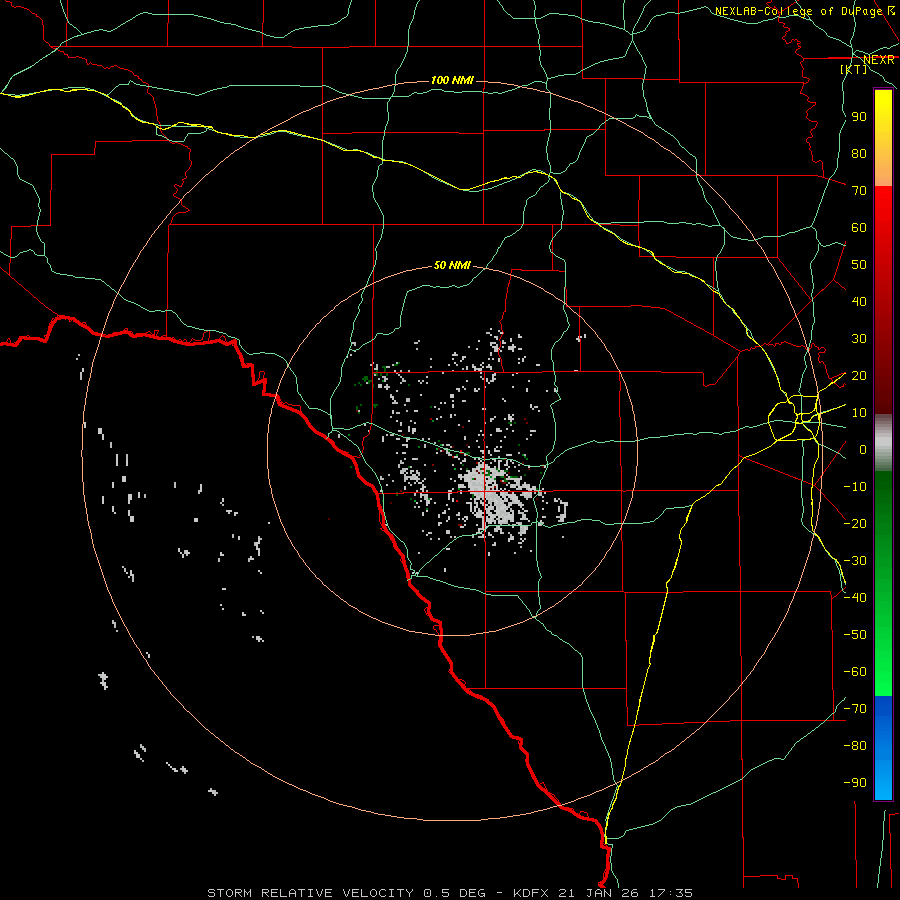Click the '50 NMI' range ring label

pyautogui.click(x=452, y=265)
